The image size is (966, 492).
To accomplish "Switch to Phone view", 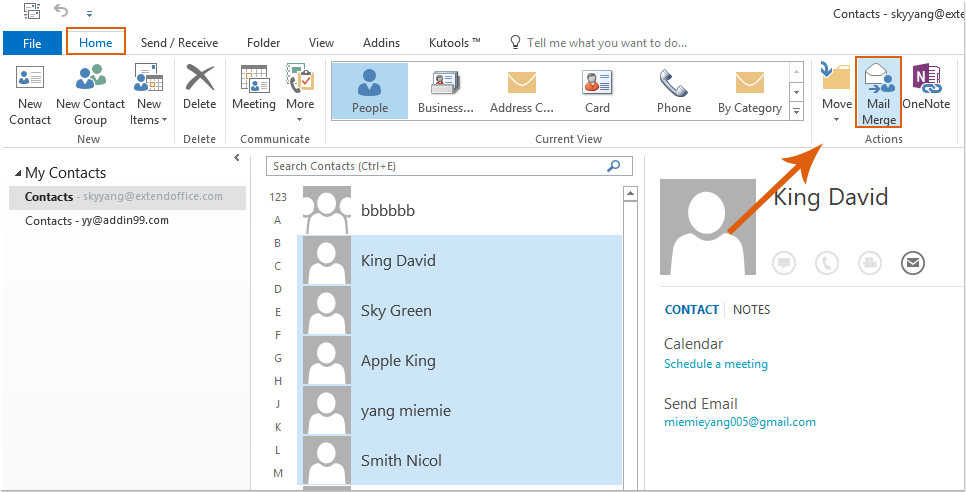I will pyautogui.click(x=673, y=91).
